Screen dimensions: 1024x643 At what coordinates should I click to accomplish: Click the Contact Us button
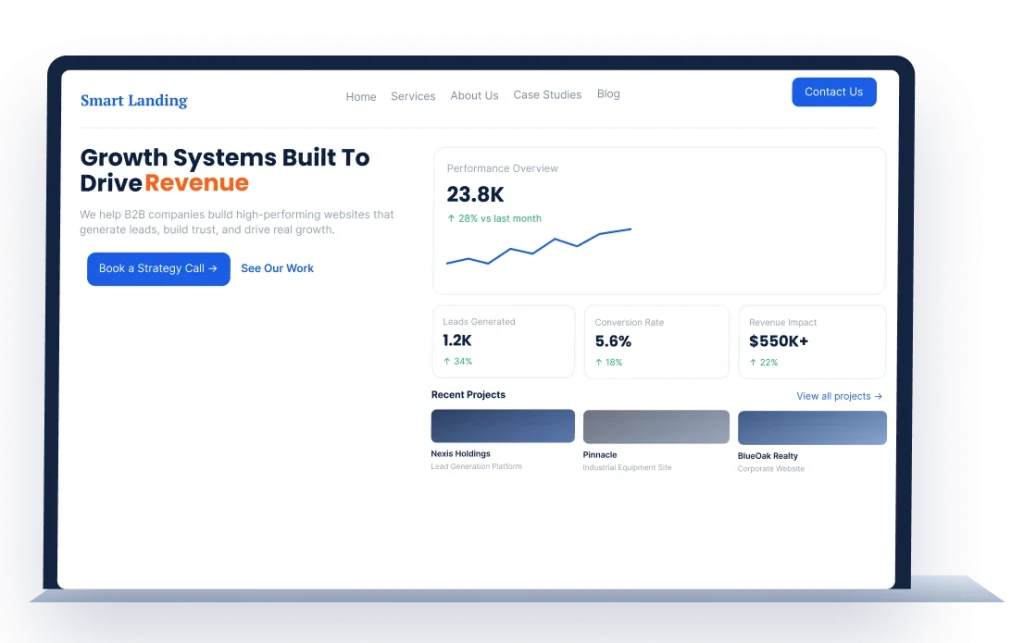point(834,92)
